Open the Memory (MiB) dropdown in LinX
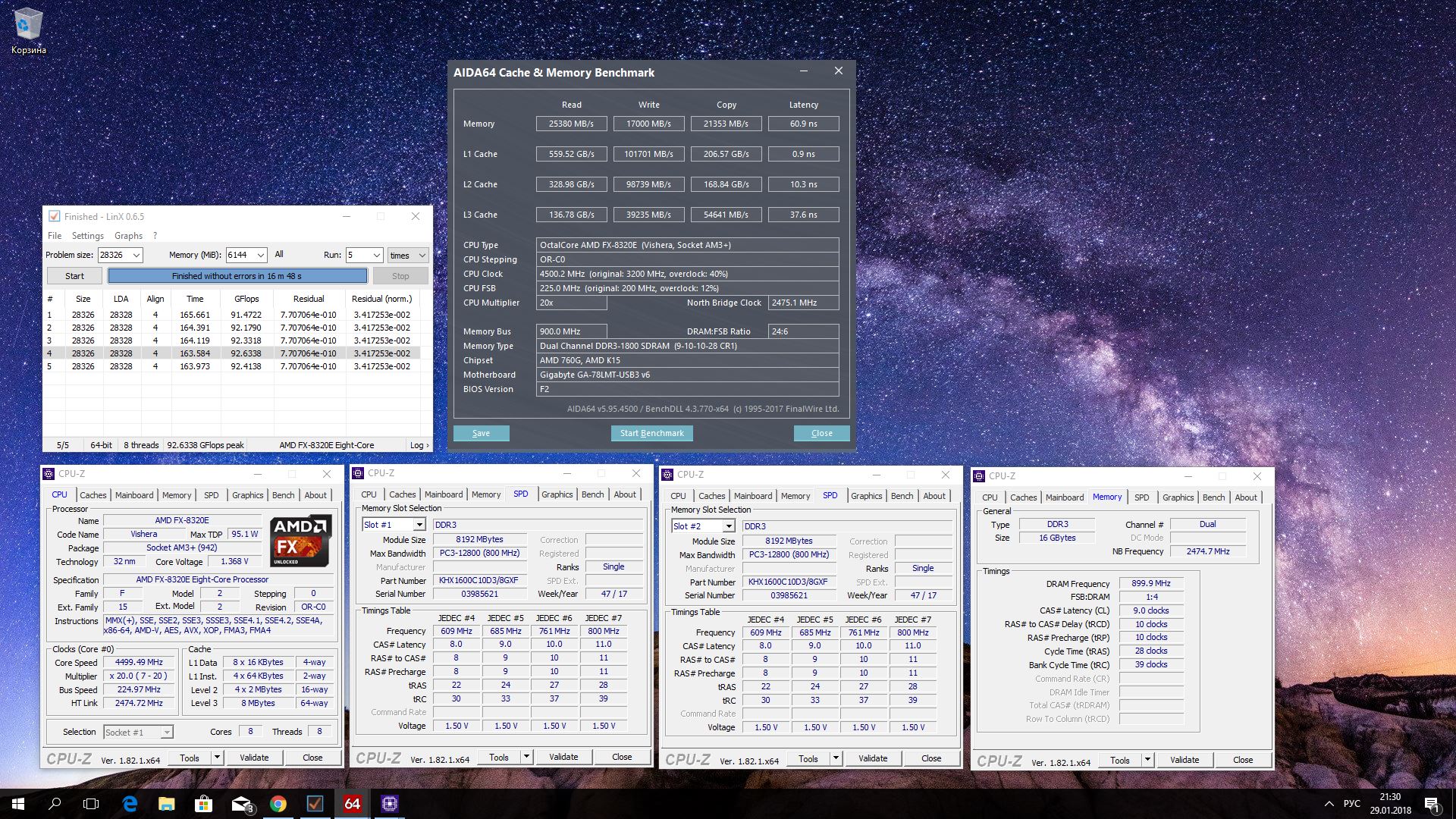The width and height of the screenshot is (1456, 819). point(260,256)
